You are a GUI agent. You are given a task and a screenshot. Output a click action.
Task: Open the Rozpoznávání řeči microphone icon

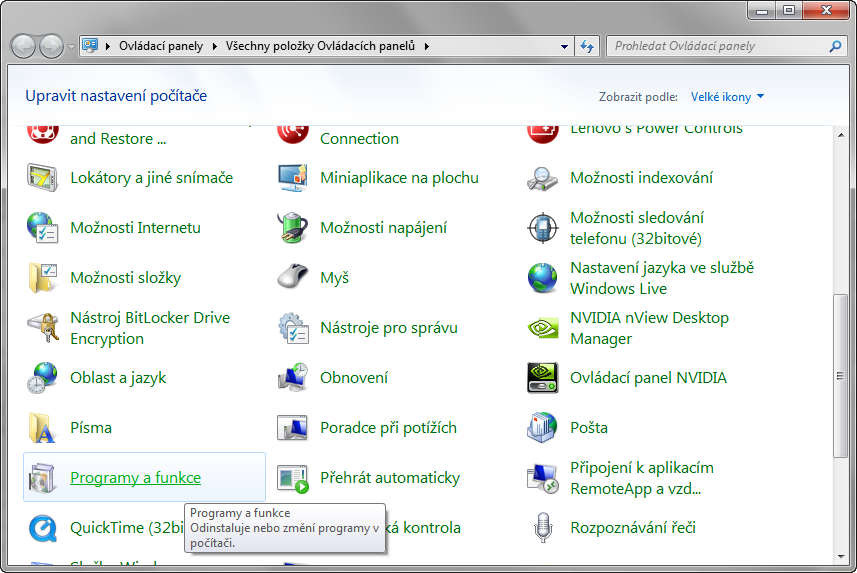(542, 528)
